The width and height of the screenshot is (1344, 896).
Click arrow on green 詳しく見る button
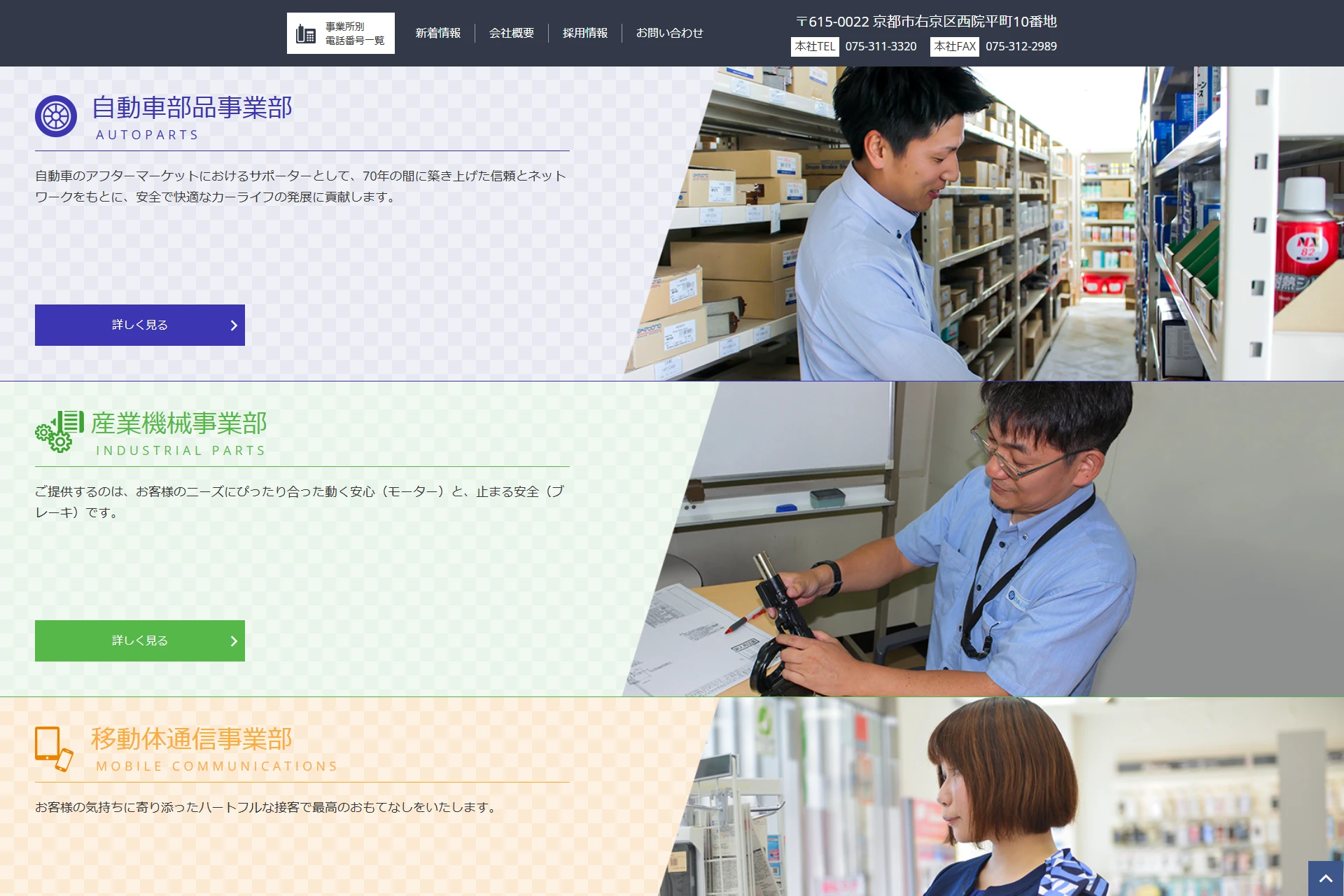[x=234, y=641]
